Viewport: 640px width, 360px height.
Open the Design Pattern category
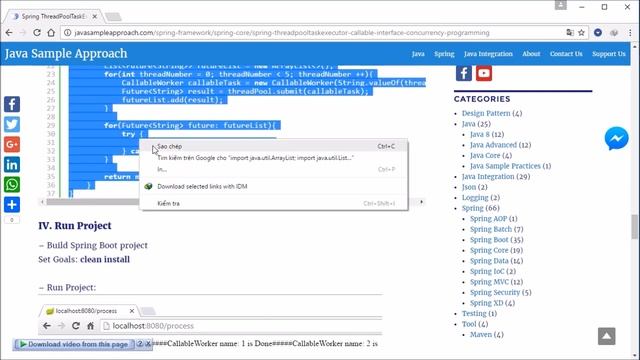(x=486, y=113)
